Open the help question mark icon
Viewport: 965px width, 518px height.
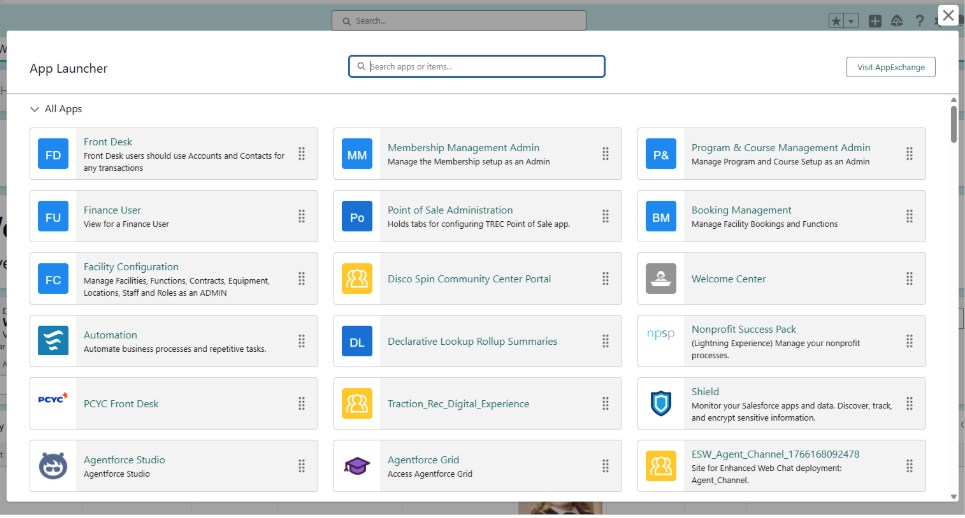click(x=919, y=21)
